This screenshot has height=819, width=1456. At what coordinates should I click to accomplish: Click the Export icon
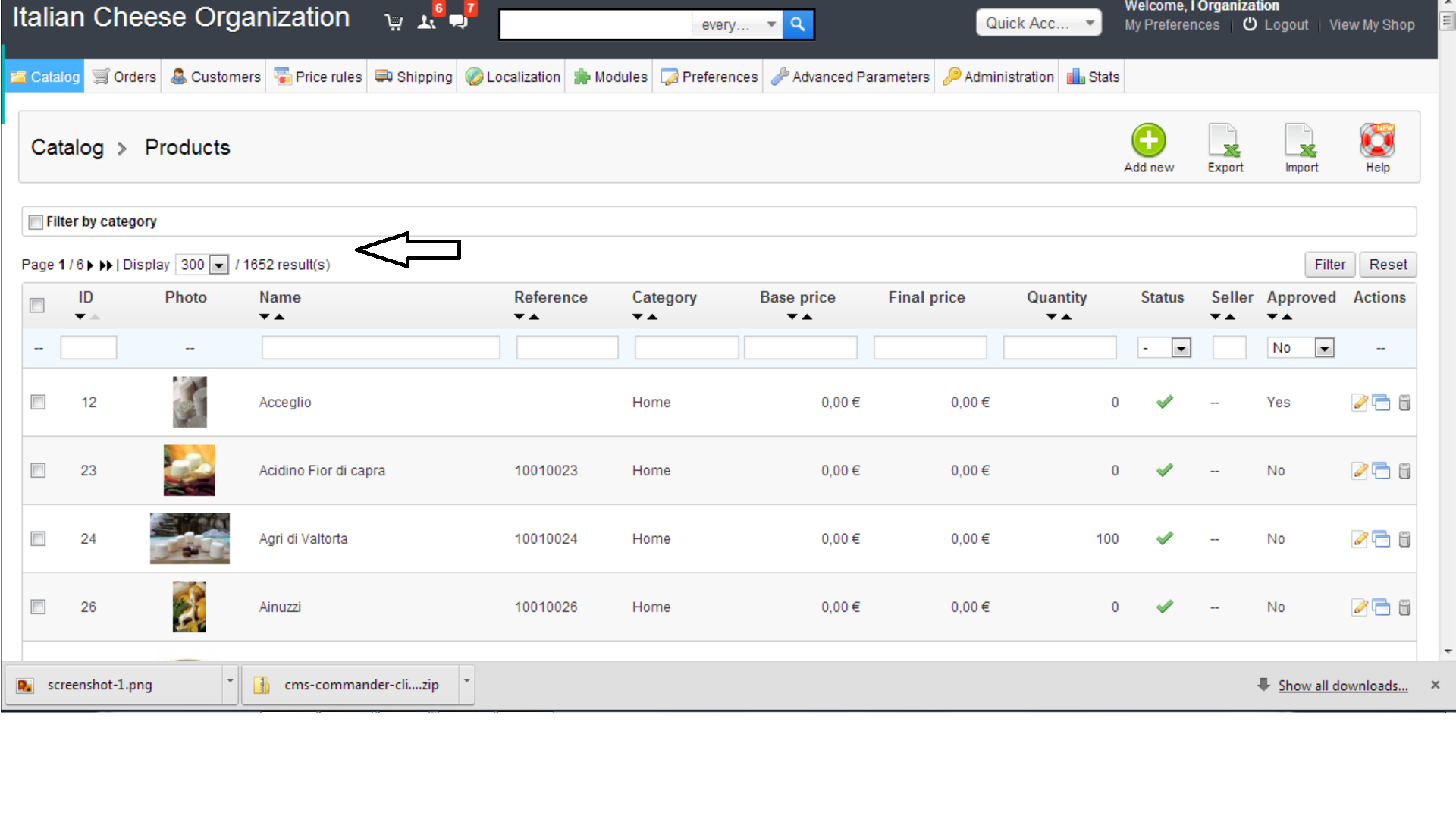tap(1225, 141)
